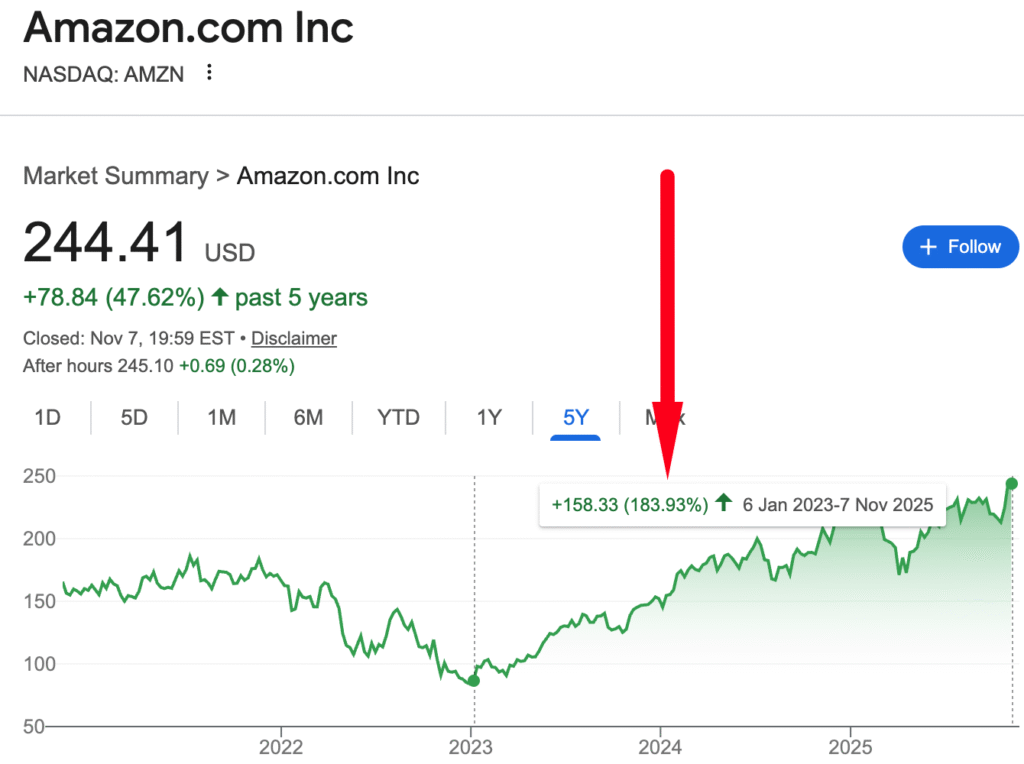Viewport: 1024px width, 764px height.
Task: Click the green up arrow inside the chart tooltip
Action: [724, 503]
